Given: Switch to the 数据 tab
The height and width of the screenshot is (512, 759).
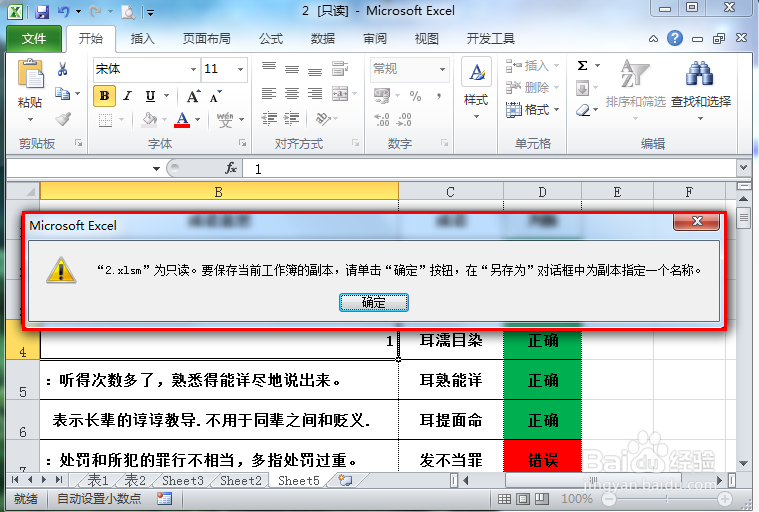Looking at the screenshot, I should pyautogui.click(x=323, y=39).
